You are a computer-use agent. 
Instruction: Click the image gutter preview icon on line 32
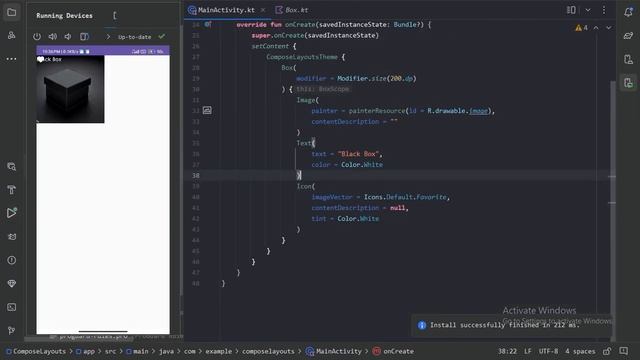click(x=207, y=110)
